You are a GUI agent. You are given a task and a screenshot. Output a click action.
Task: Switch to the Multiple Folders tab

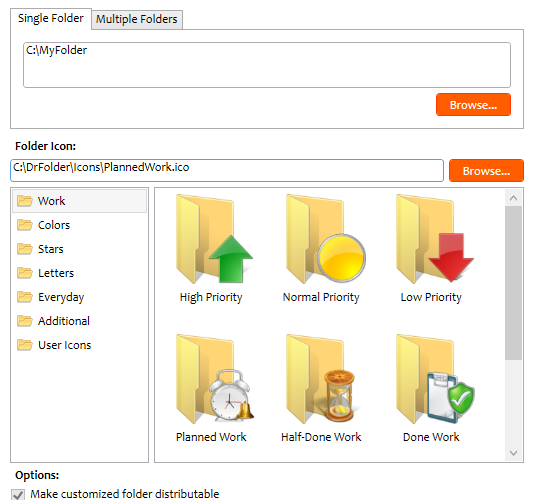pos(137,19)
